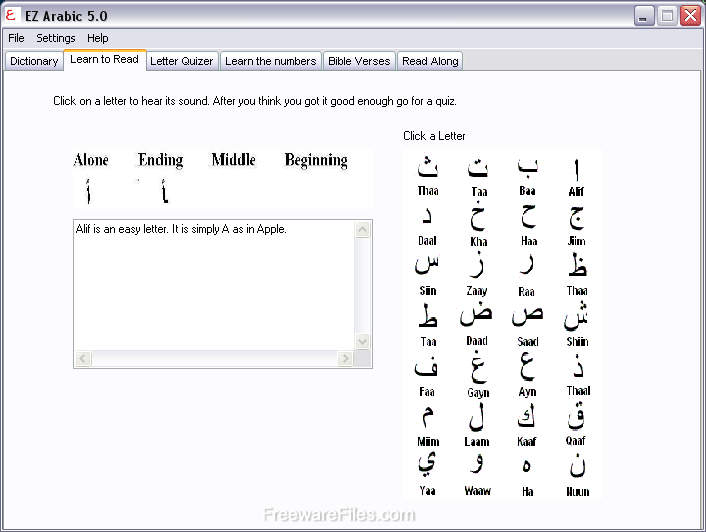Click the Ha letter beside Nuun

(x=527, y=466)
